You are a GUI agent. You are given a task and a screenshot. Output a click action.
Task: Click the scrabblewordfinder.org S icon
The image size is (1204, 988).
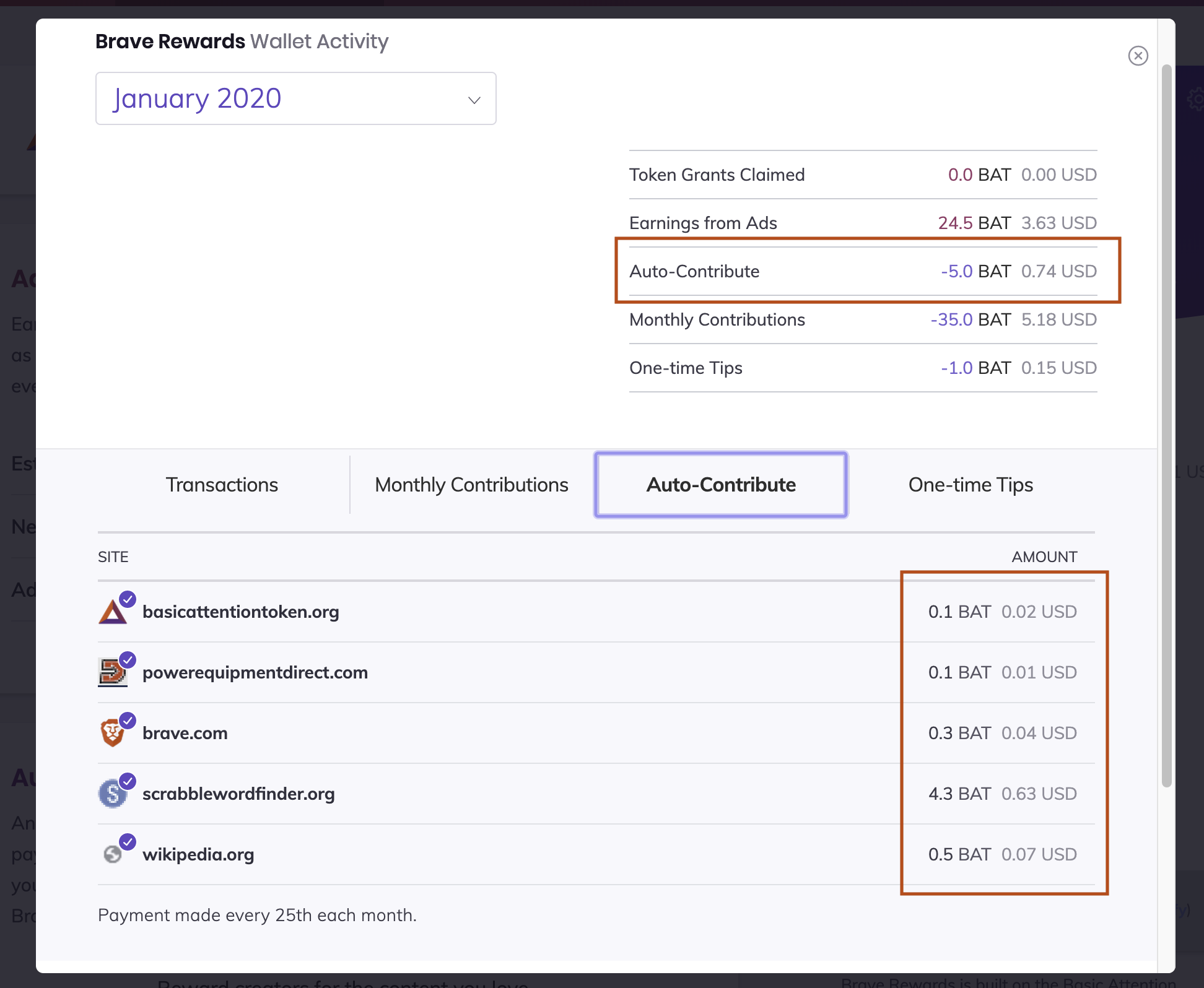(112, 794)
